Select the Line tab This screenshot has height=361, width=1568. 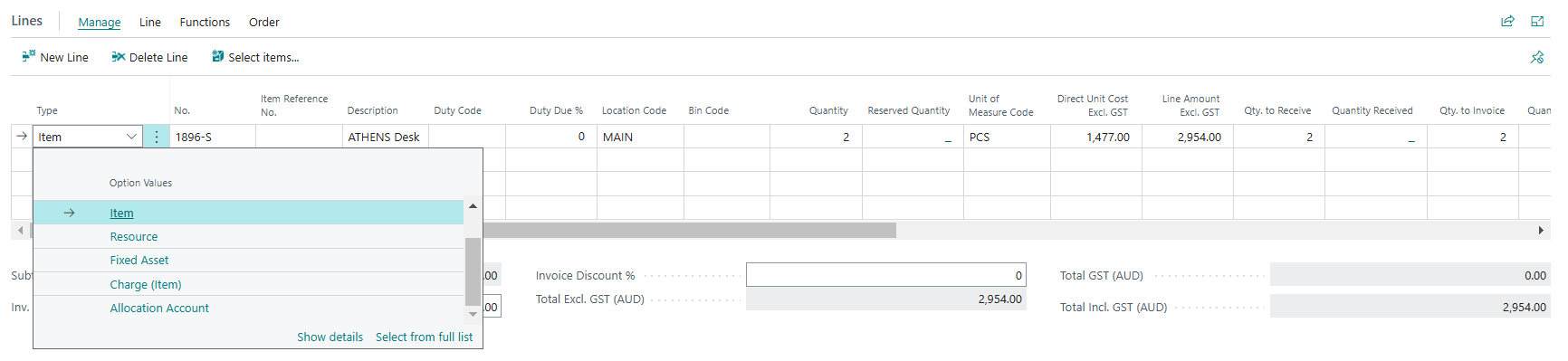tap(150, 22)
